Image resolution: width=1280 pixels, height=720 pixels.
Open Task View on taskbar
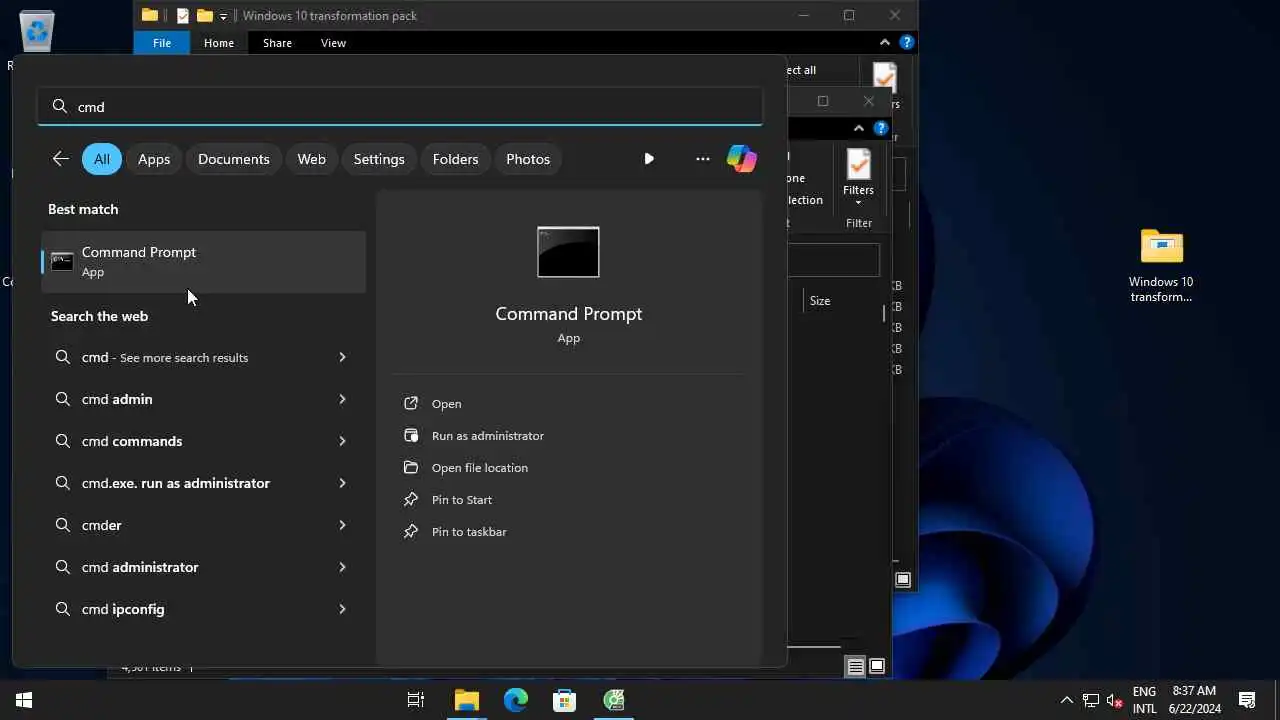tap(416, 700)
